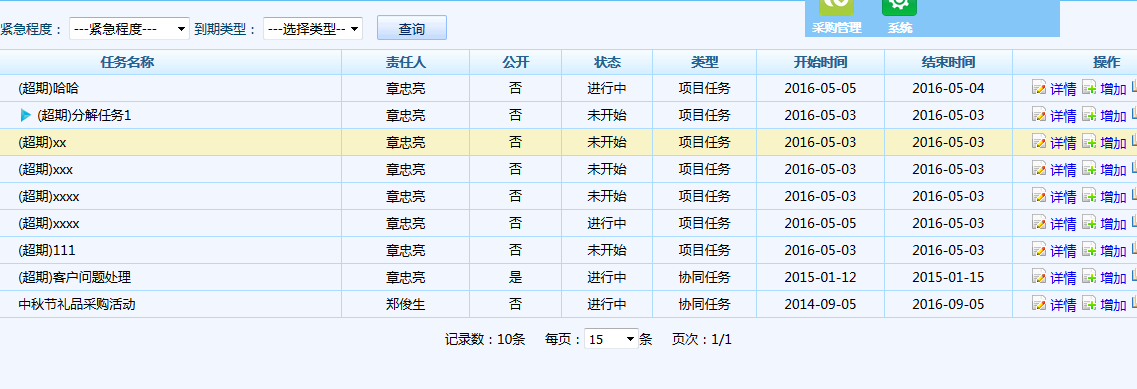Click the 是 value in the 公开 column
The width and height of the screenshot is (1137, 389).
(516, 277)
